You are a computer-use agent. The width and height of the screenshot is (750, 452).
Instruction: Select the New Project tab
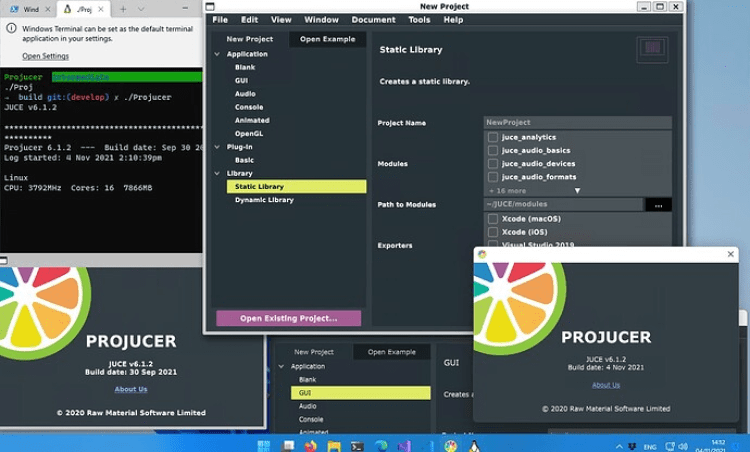(250, 39)
